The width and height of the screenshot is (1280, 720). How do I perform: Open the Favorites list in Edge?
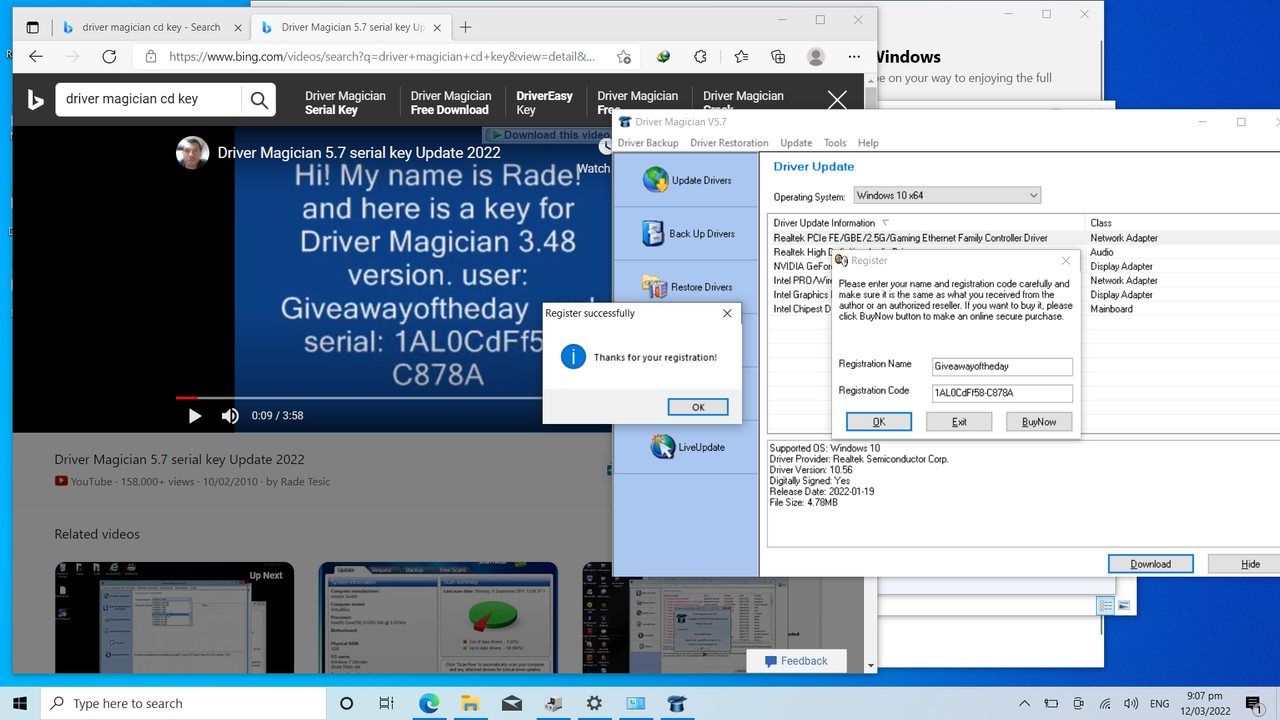click(740, 57)
